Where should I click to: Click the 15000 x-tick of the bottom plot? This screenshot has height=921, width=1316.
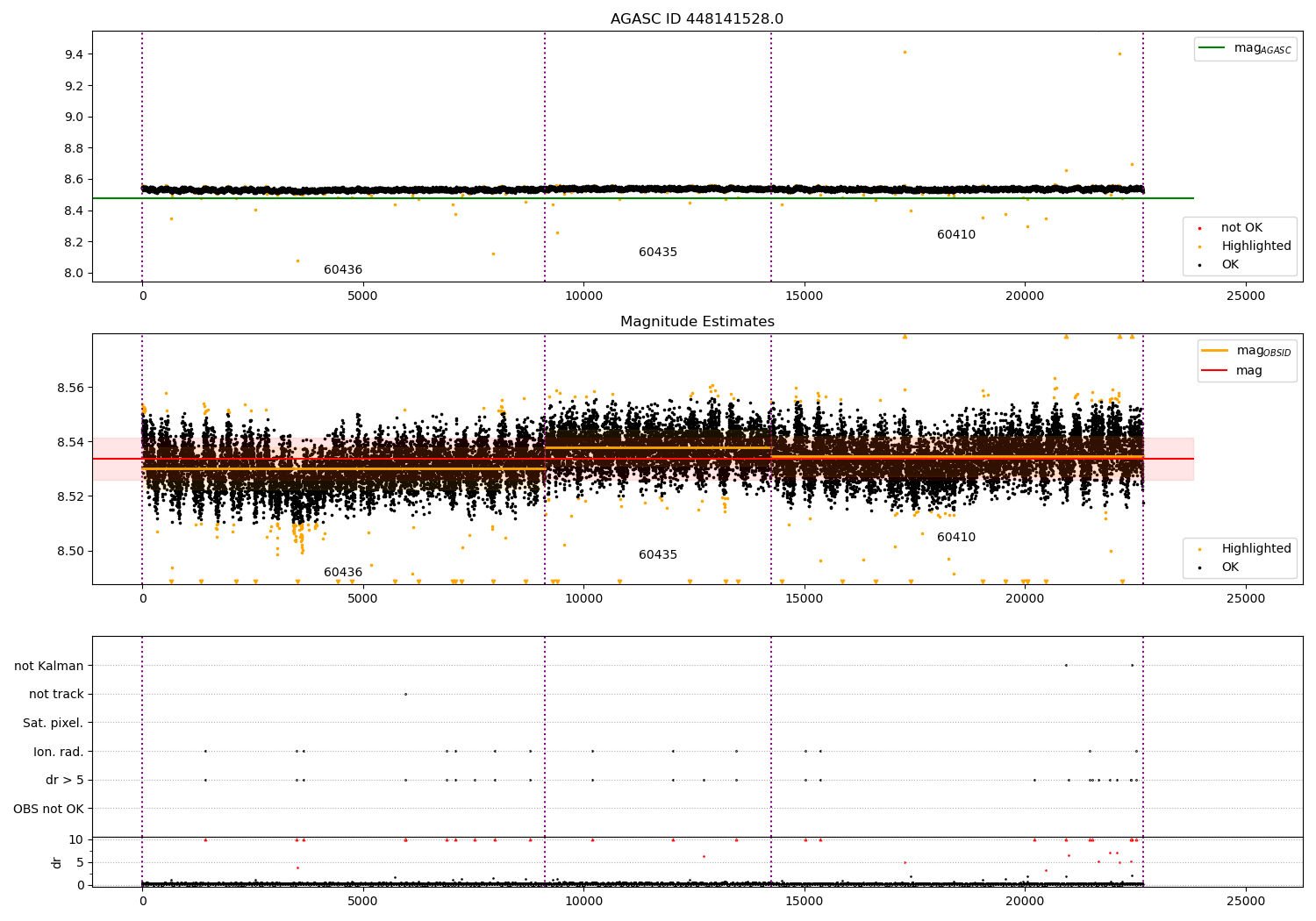tap(804, 901)
